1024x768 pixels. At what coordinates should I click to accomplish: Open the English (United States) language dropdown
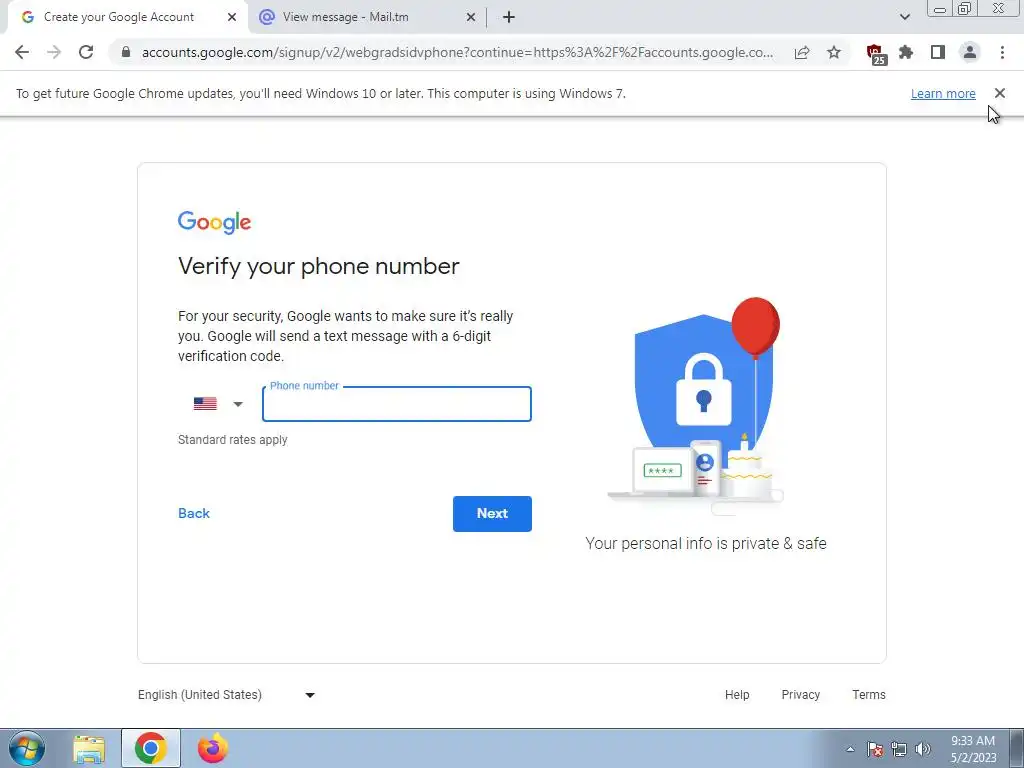tap(226, 695)
